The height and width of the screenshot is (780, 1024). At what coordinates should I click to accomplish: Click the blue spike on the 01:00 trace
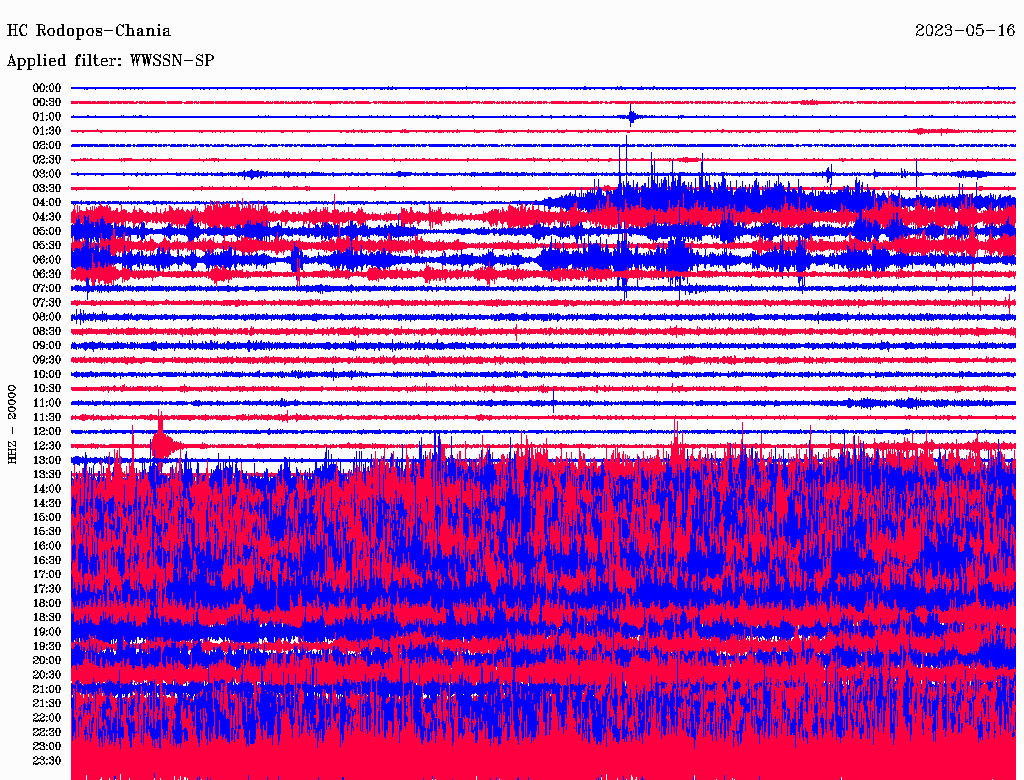(x=631, y=116)
